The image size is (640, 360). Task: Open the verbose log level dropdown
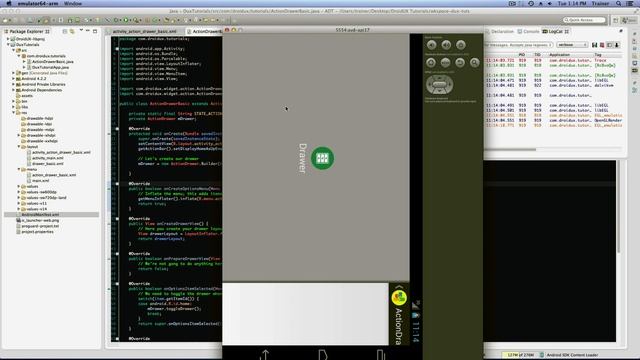572,45
